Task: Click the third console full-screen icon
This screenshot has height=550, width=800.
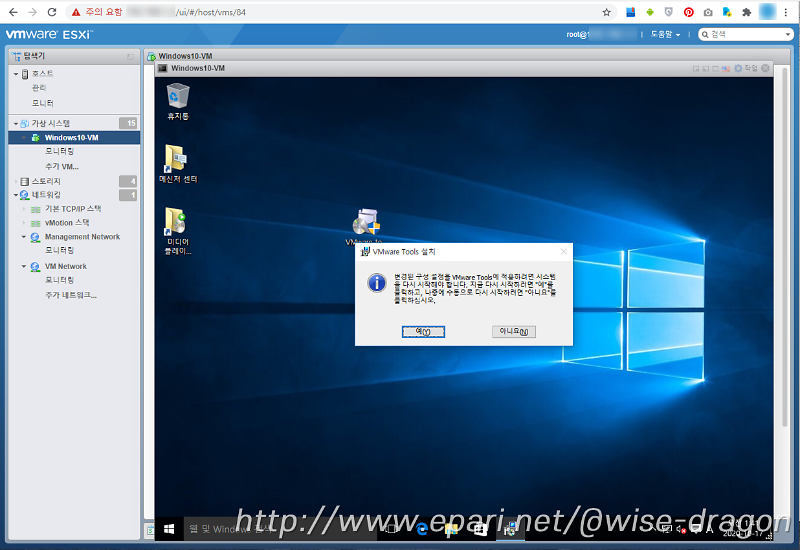Action: (715, 68)
